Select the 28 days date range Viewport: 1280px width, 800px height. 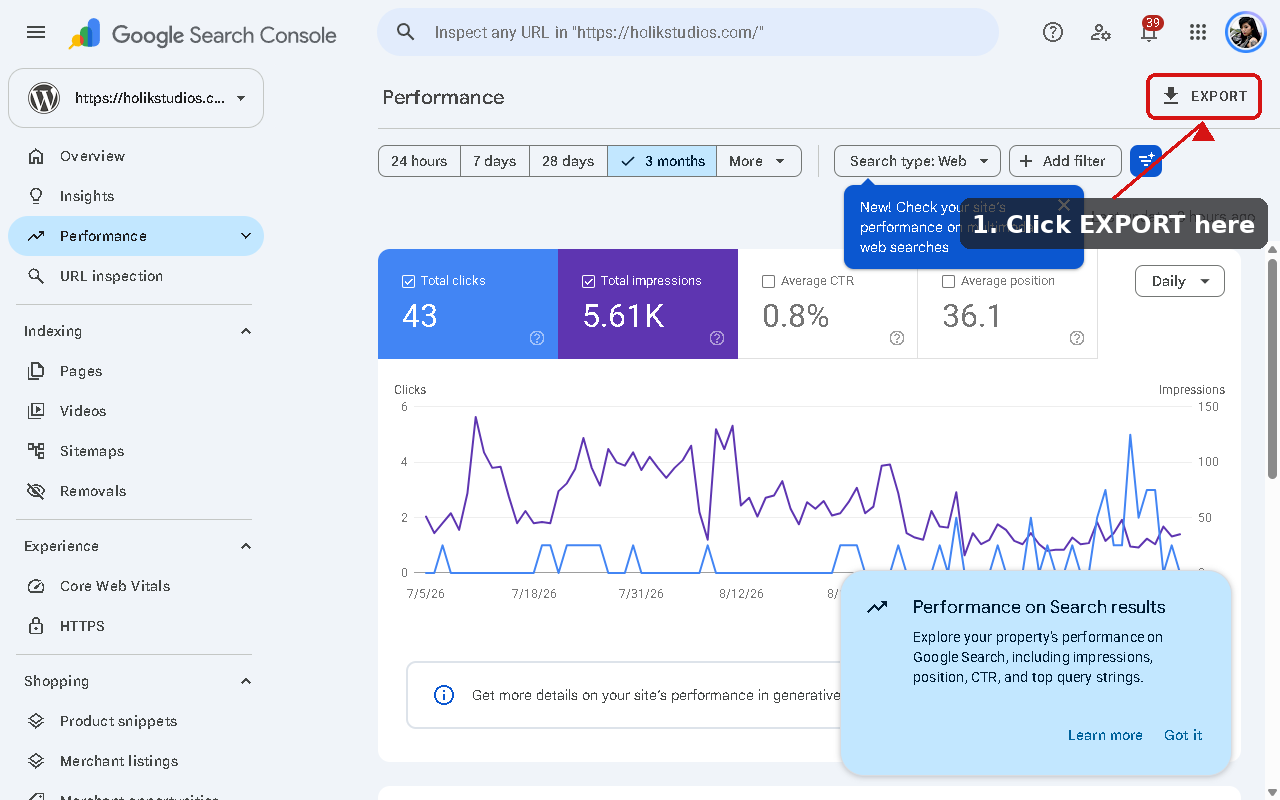(x=568, y=161)
